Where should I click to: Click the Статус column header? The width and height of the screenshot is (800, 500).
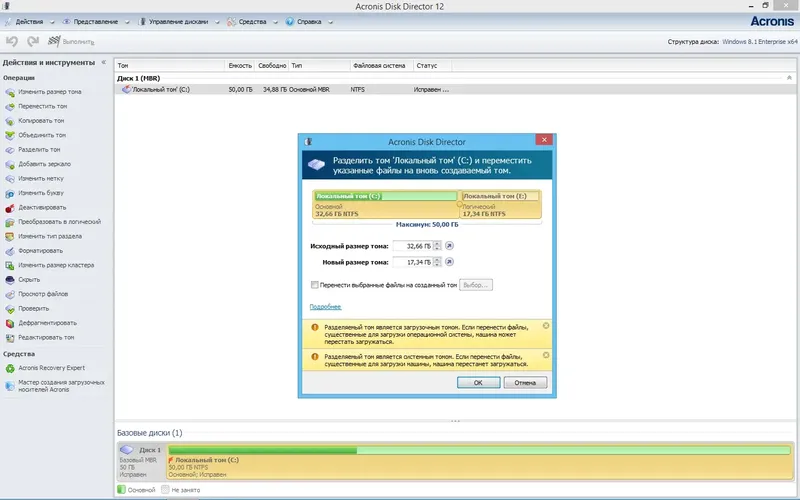(x=432, y=65)
